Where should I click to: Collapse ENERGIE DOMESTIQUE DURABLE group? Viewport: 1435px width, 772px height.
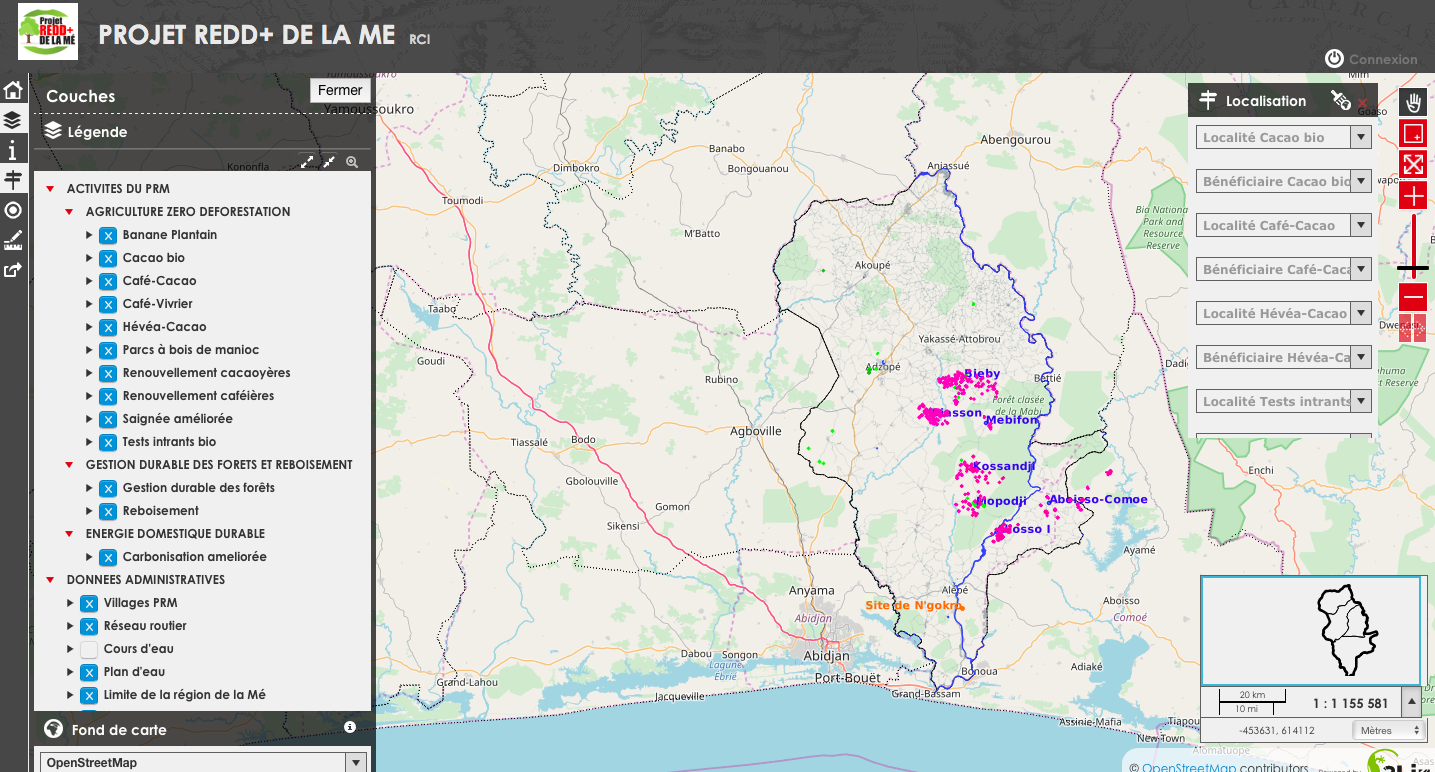tap(69, 534)
